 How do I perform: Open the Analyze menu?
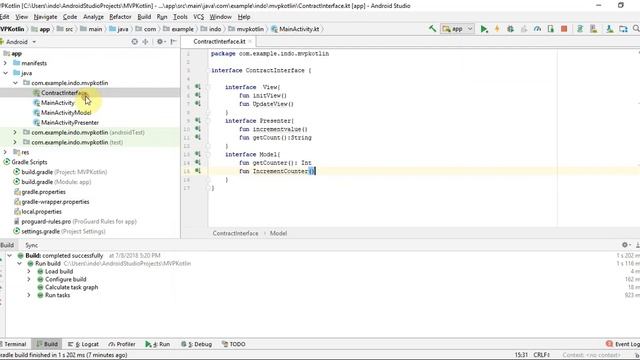[93, 17]
